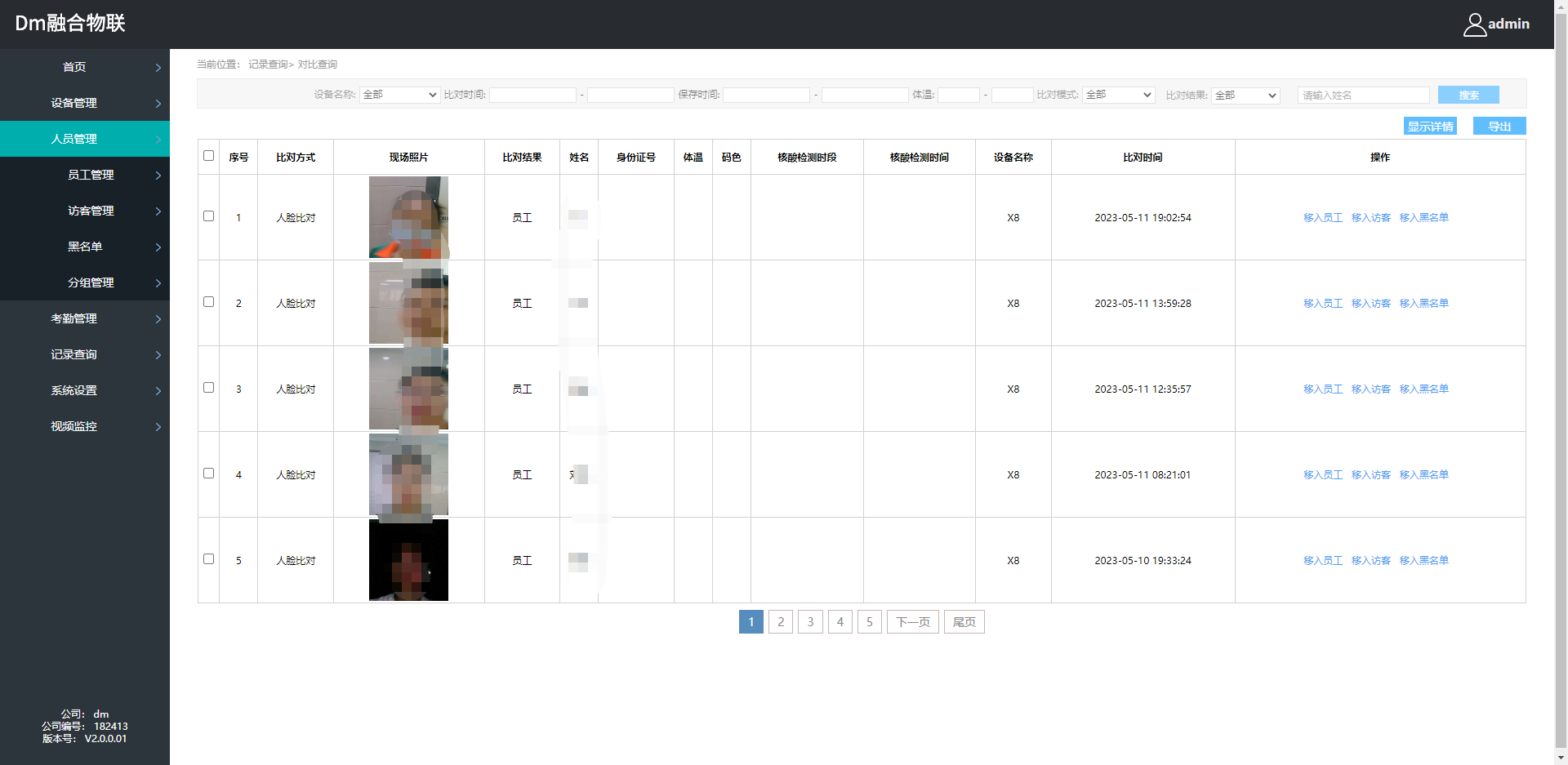Open 系统设置 in the sidebar

(x=73, y=390)
